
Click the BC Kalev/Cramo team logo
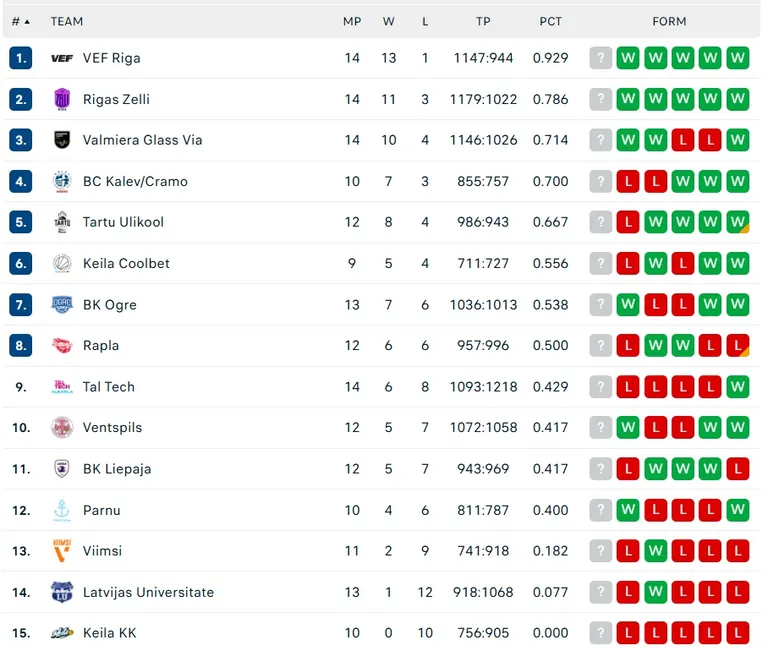click(x=62, y=181)
